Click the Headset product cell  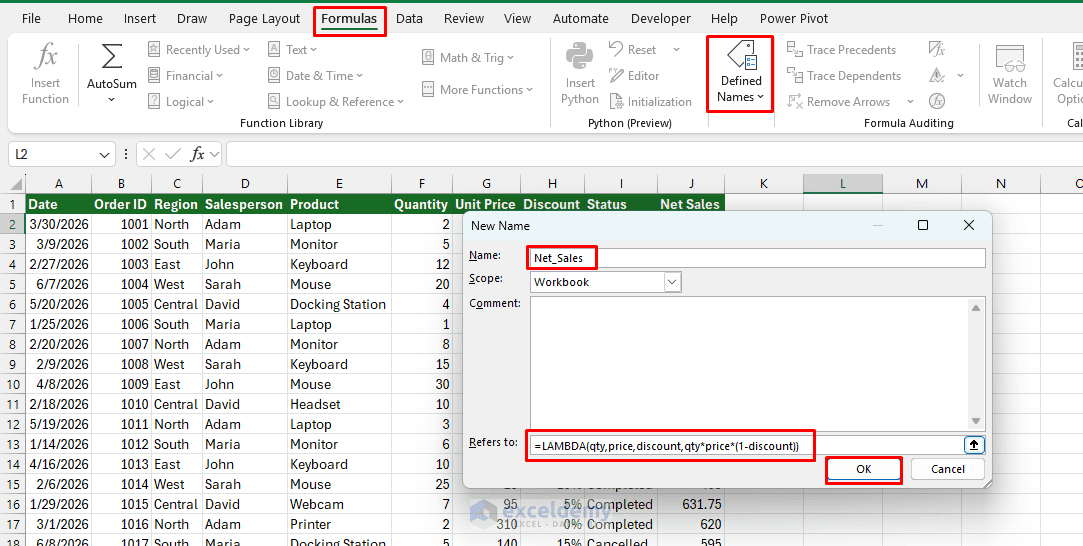coord(339,404)
